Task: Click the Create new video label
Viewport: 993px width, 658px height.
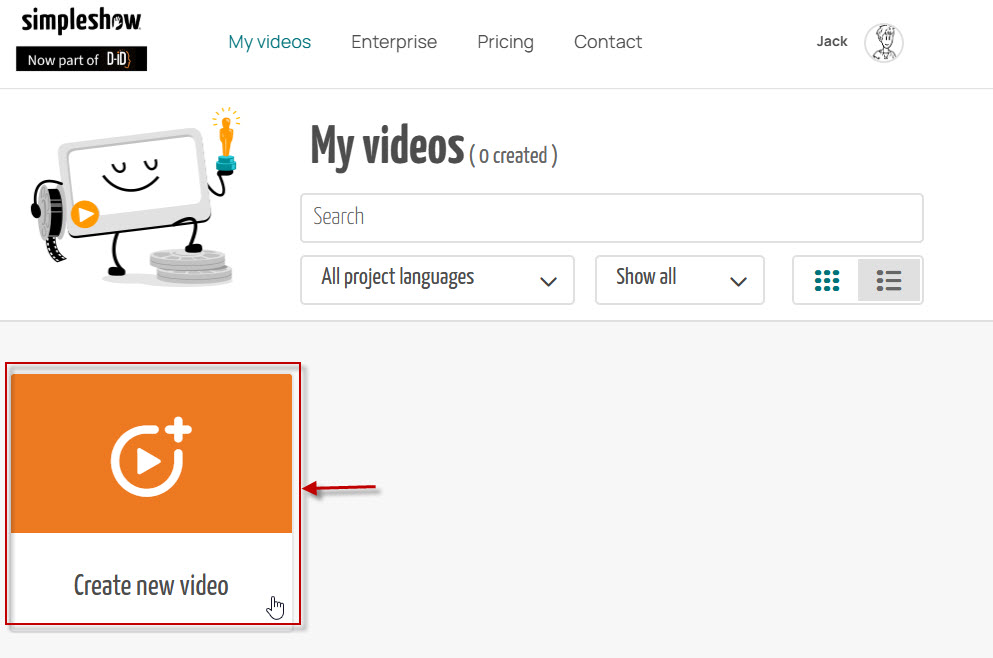Action: click(x=151, y=585)
